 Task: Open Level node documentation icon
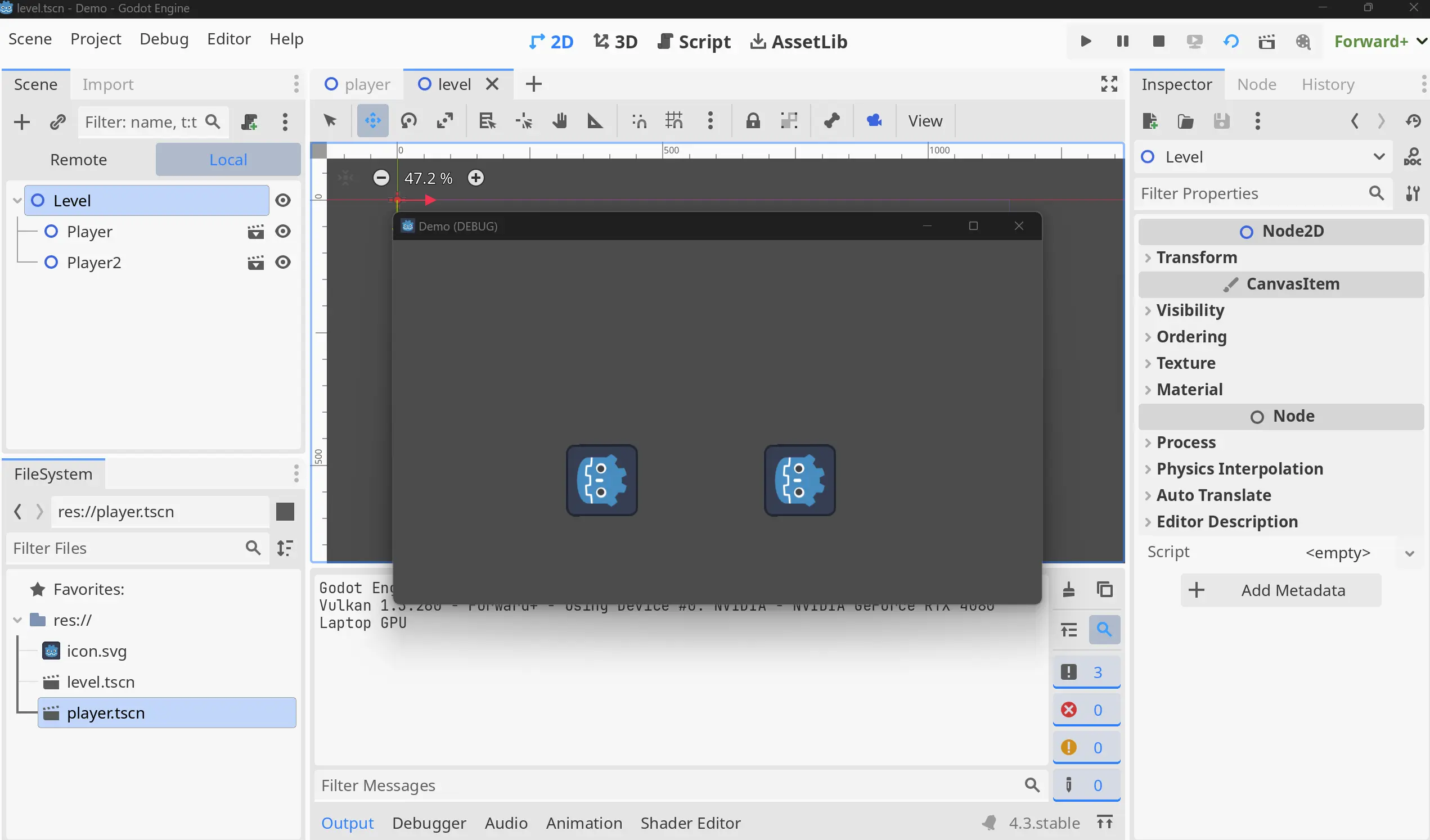tap(1412, 157)
